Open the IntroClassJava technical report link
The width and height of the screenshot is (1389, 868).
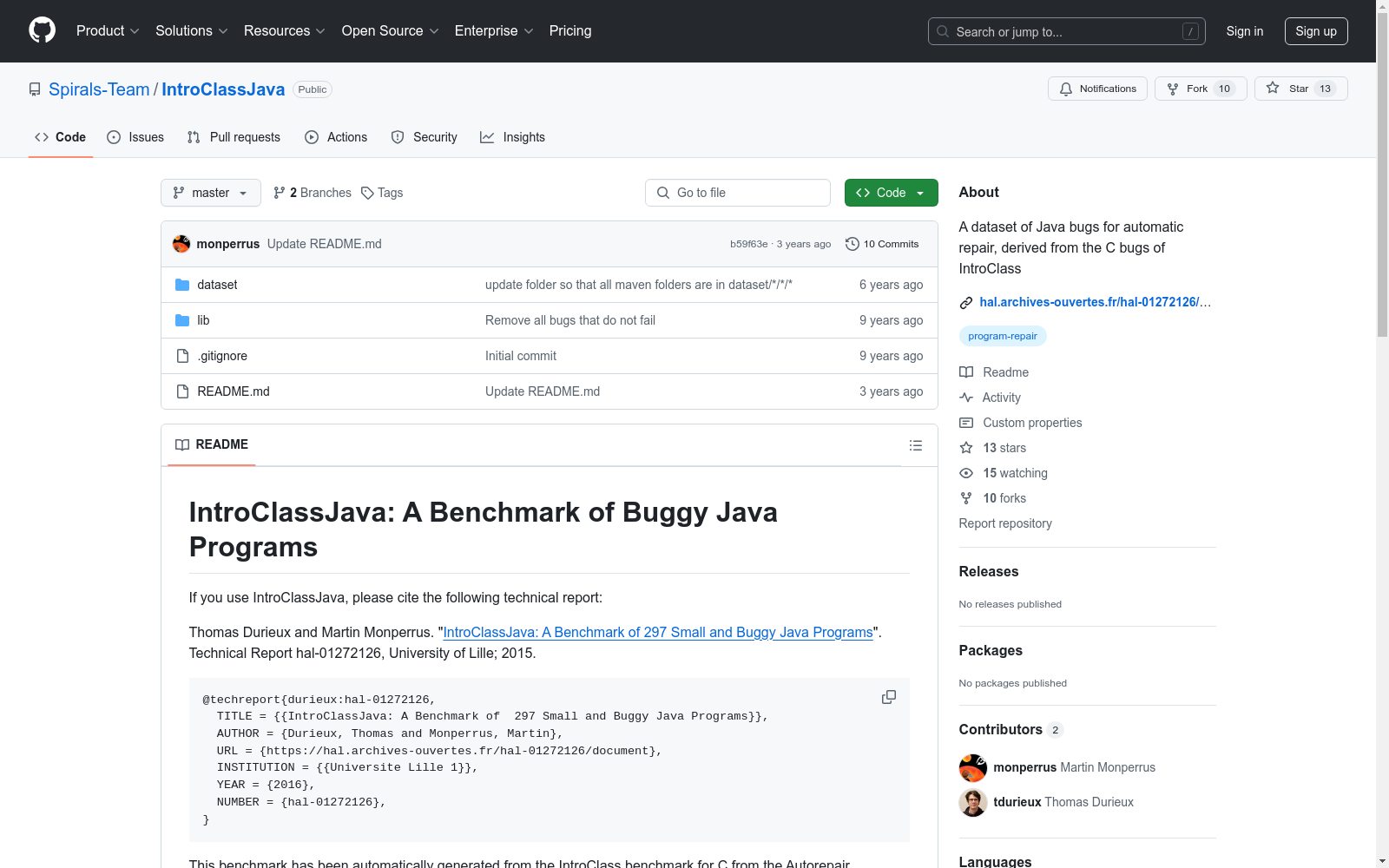tap(658, 632)
